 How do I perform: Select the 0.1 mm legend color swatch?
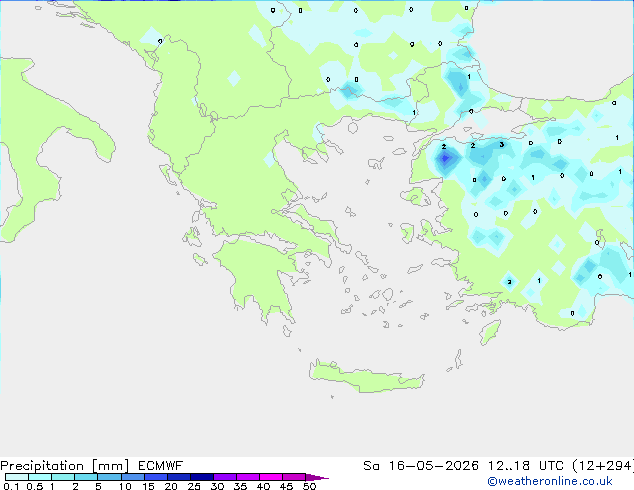coord(17,477)
